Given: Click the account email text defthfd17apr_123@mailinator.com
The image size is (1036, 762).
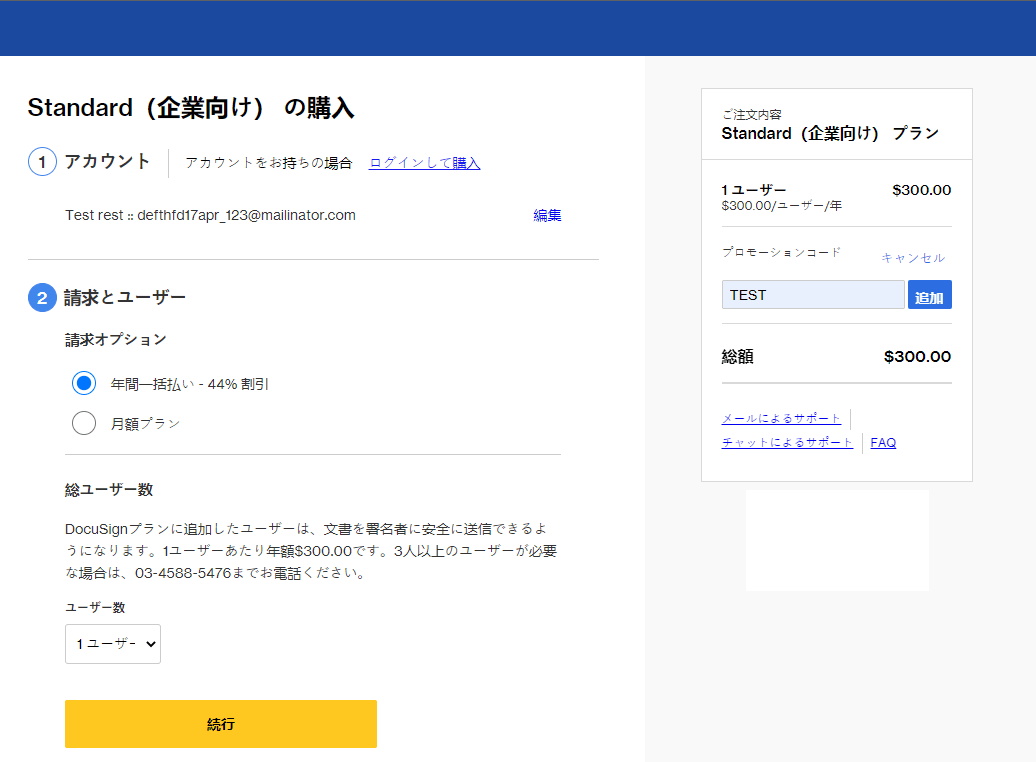Looking at the screenshot, I should tap(246, 215).
